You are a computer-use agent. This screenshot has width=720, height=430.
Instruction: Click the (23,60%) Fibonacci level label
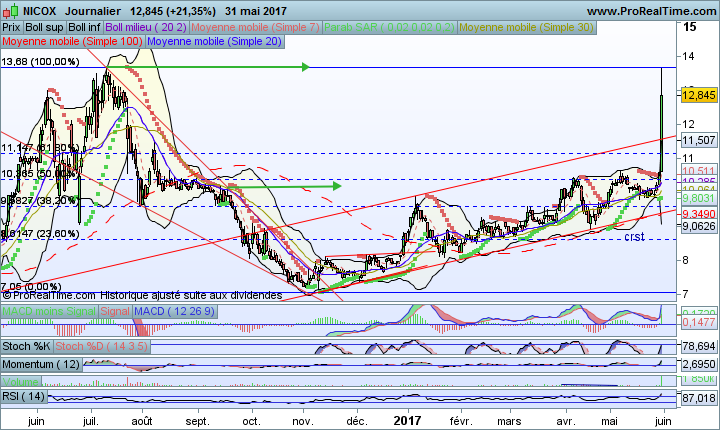[x=58, y=234]
